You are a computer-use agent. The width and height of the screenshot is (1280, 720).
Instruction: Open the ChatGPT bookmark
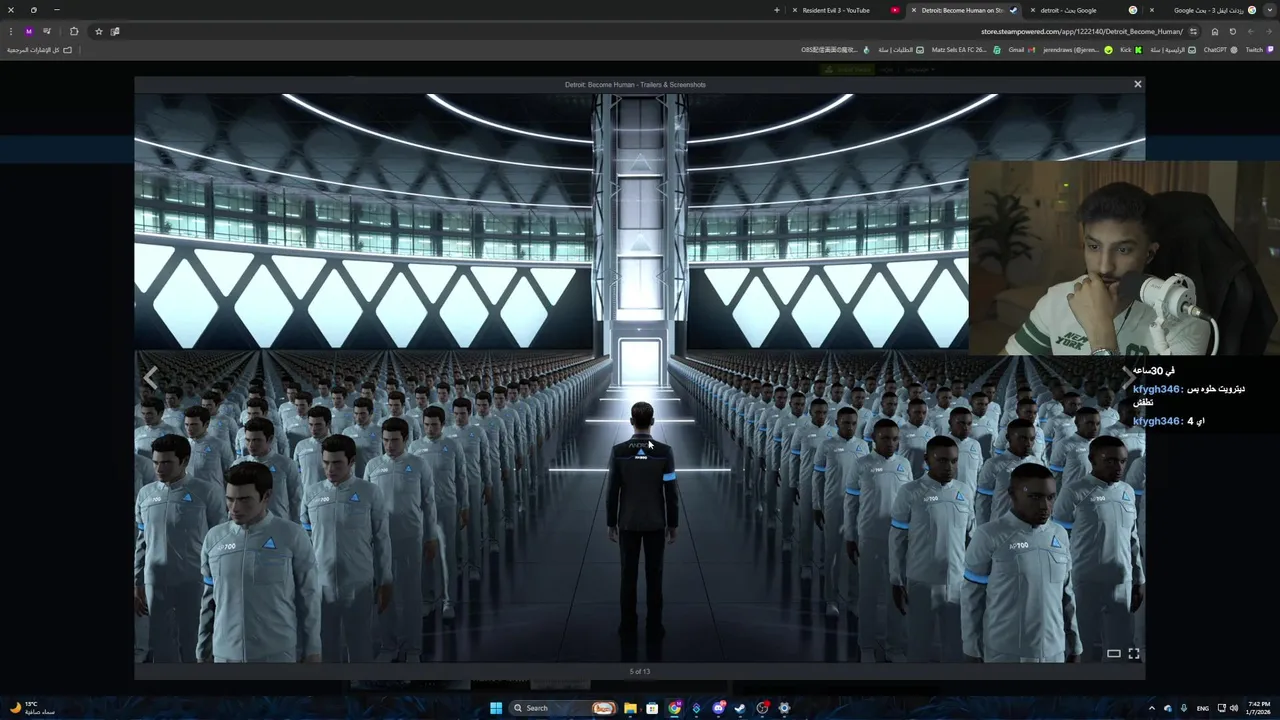click(1221, 49)
